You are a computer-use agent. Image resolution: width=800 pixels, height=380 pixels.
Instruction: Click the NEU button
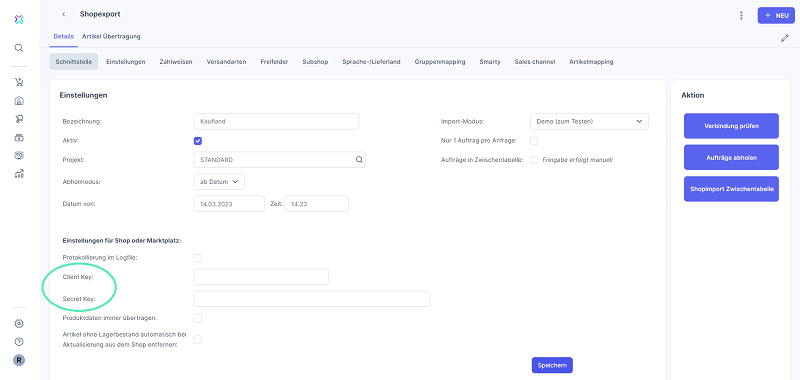click(x=777, y=15)
